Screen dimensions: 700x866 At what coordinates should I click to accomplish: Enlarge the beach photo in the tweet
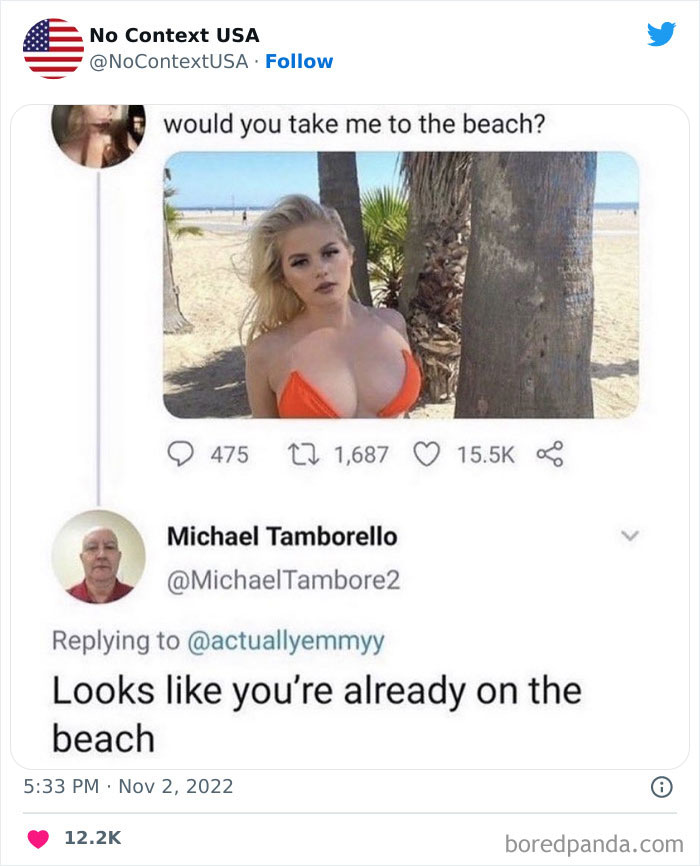(x=401, y=284)
